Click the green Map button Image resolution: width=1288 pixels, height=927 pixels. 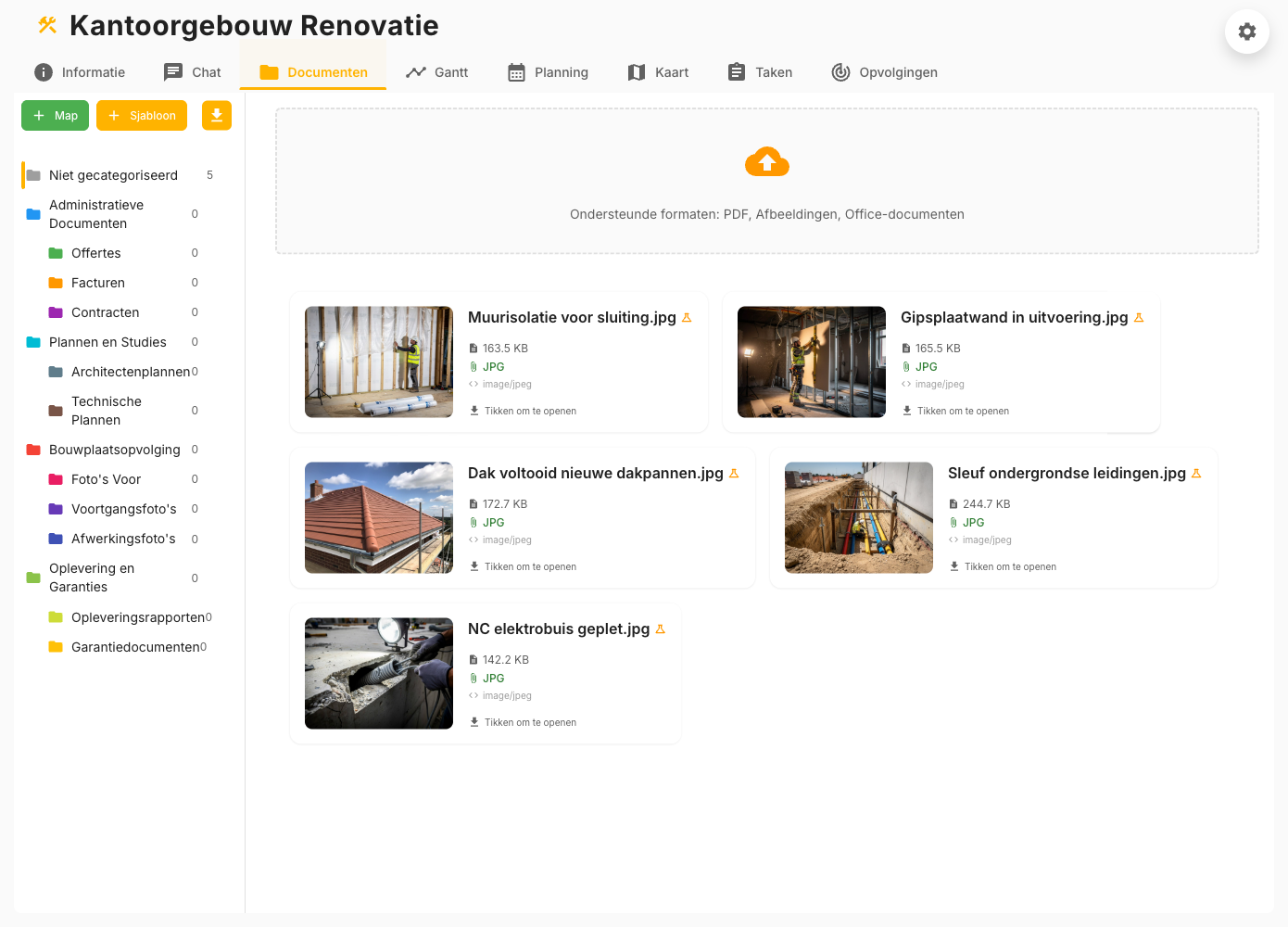tap(55, 115)
